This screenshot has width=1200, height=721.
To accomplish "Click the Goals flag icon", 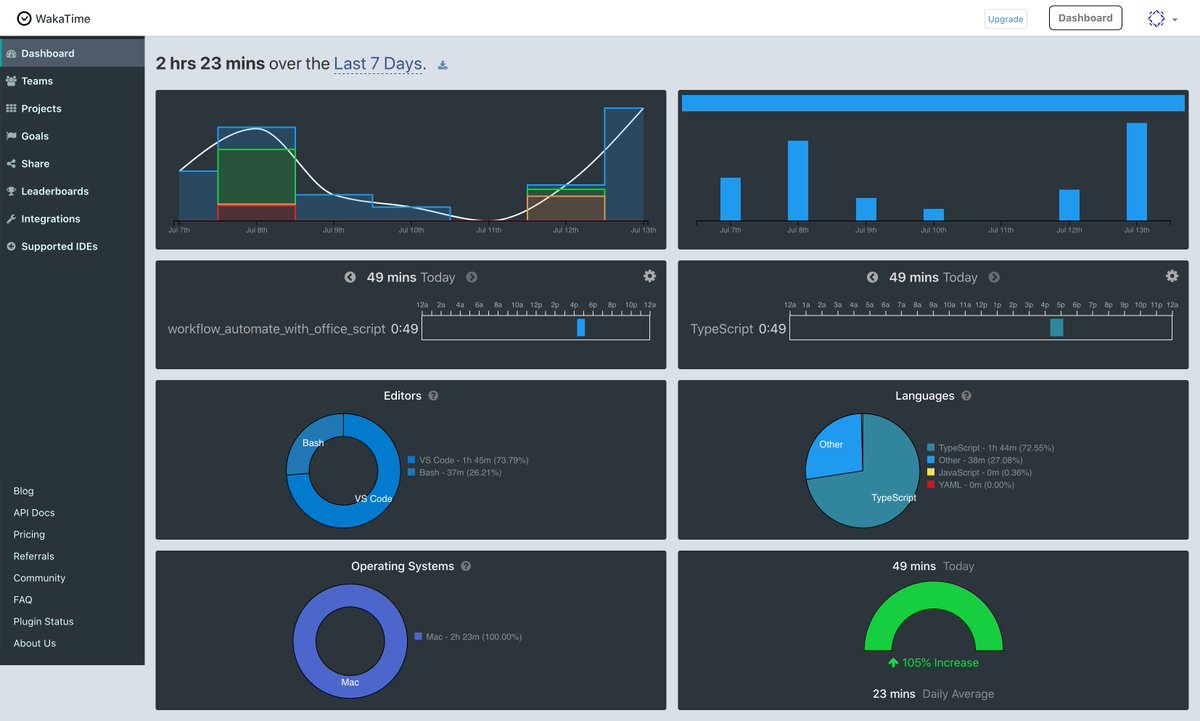I will click(11, 136).
